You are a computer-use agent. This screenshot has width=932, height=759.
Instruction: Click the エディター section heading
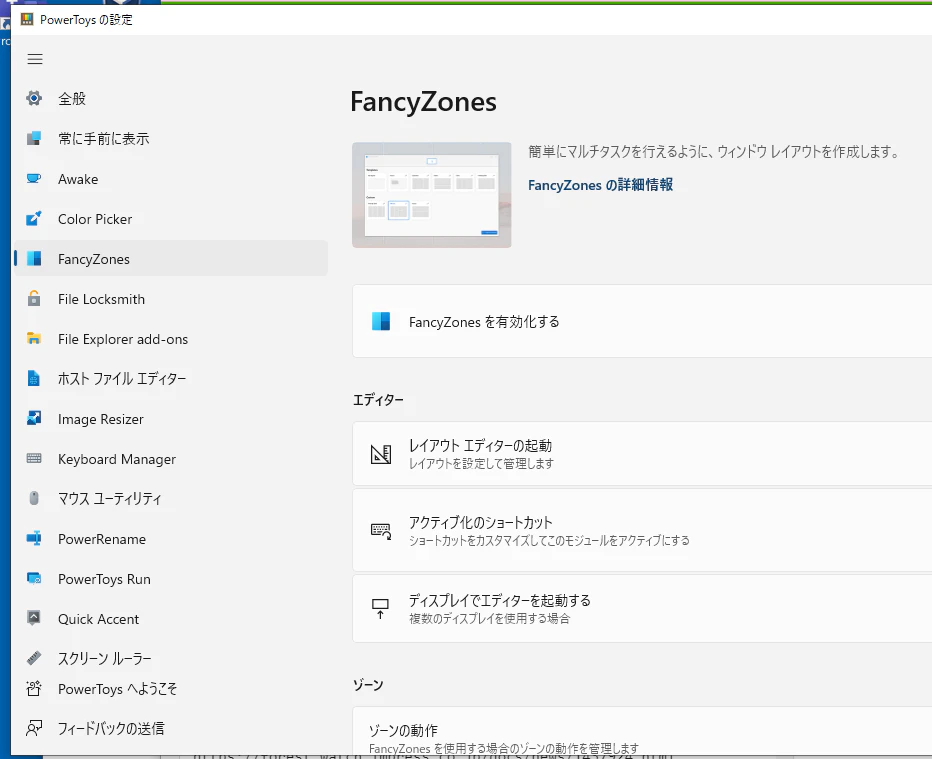[378, 400]
